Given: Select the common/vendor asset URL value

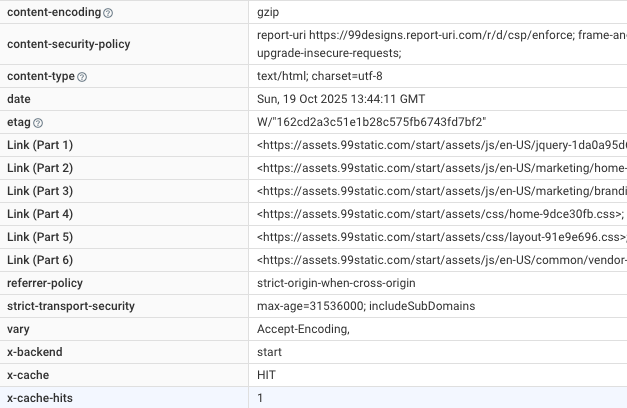Looking at the screenshot, I should [x=441, y=260].
